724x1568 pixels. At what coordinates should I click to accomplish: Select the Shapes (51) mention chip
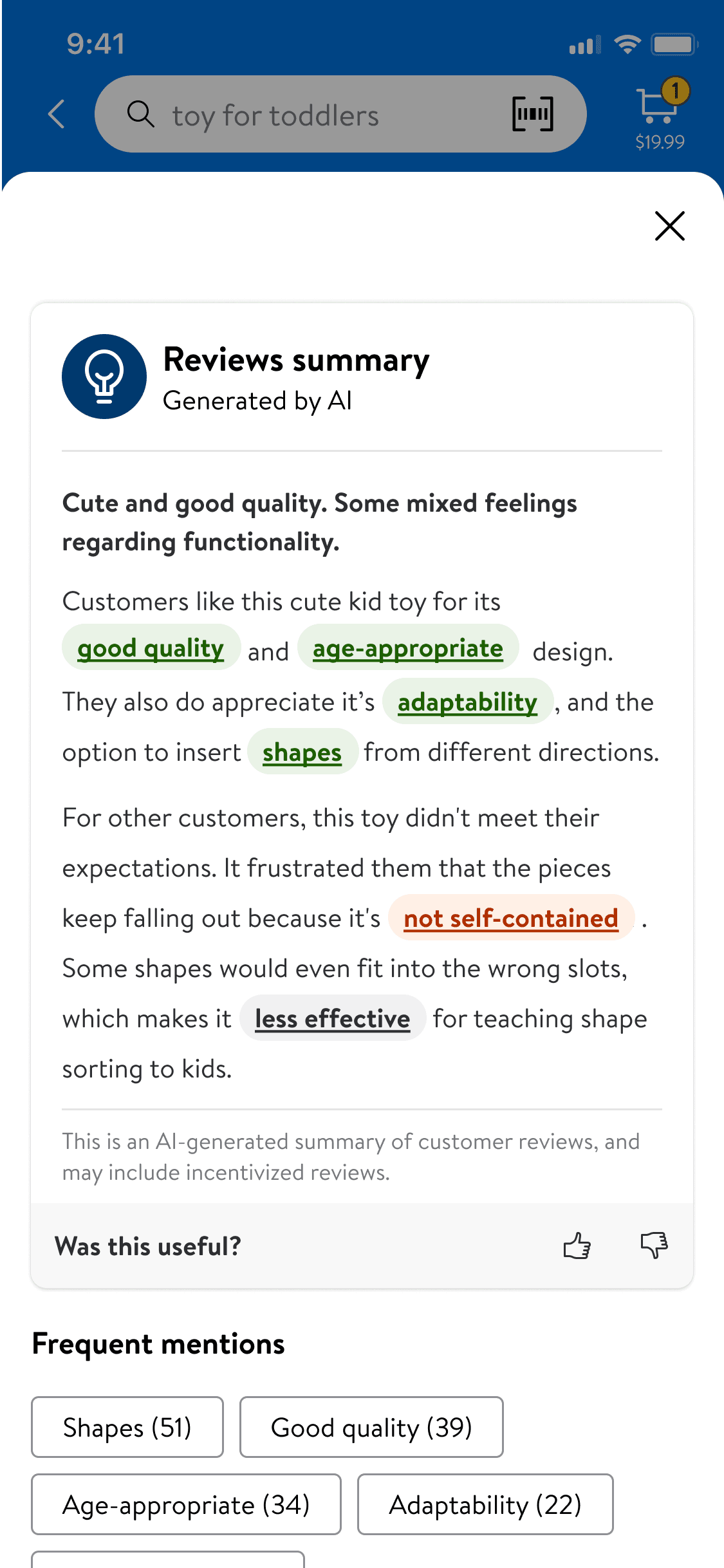pyautogui.click(x=127, y=1427)
